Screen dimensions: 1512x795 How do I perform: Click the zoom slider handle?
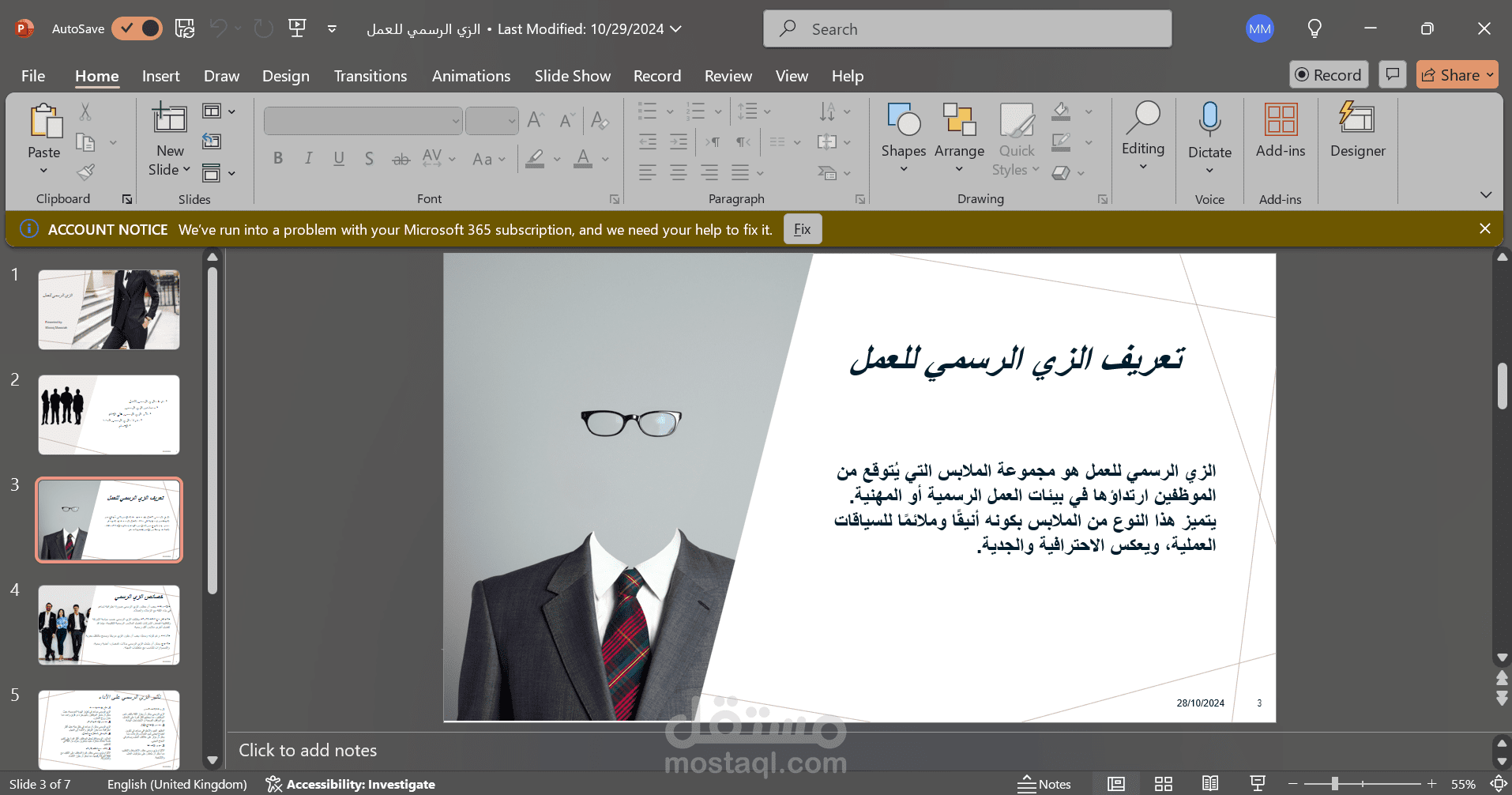pos(1334,784)
